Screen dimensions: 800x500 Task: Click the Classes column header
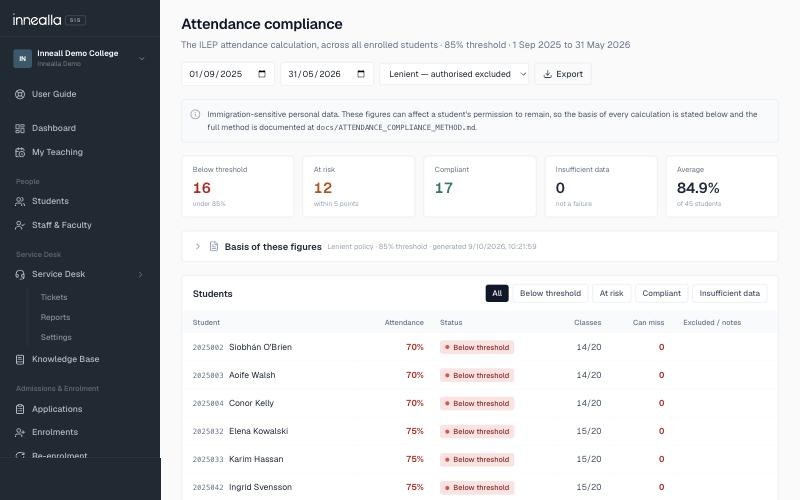point(587,322)
